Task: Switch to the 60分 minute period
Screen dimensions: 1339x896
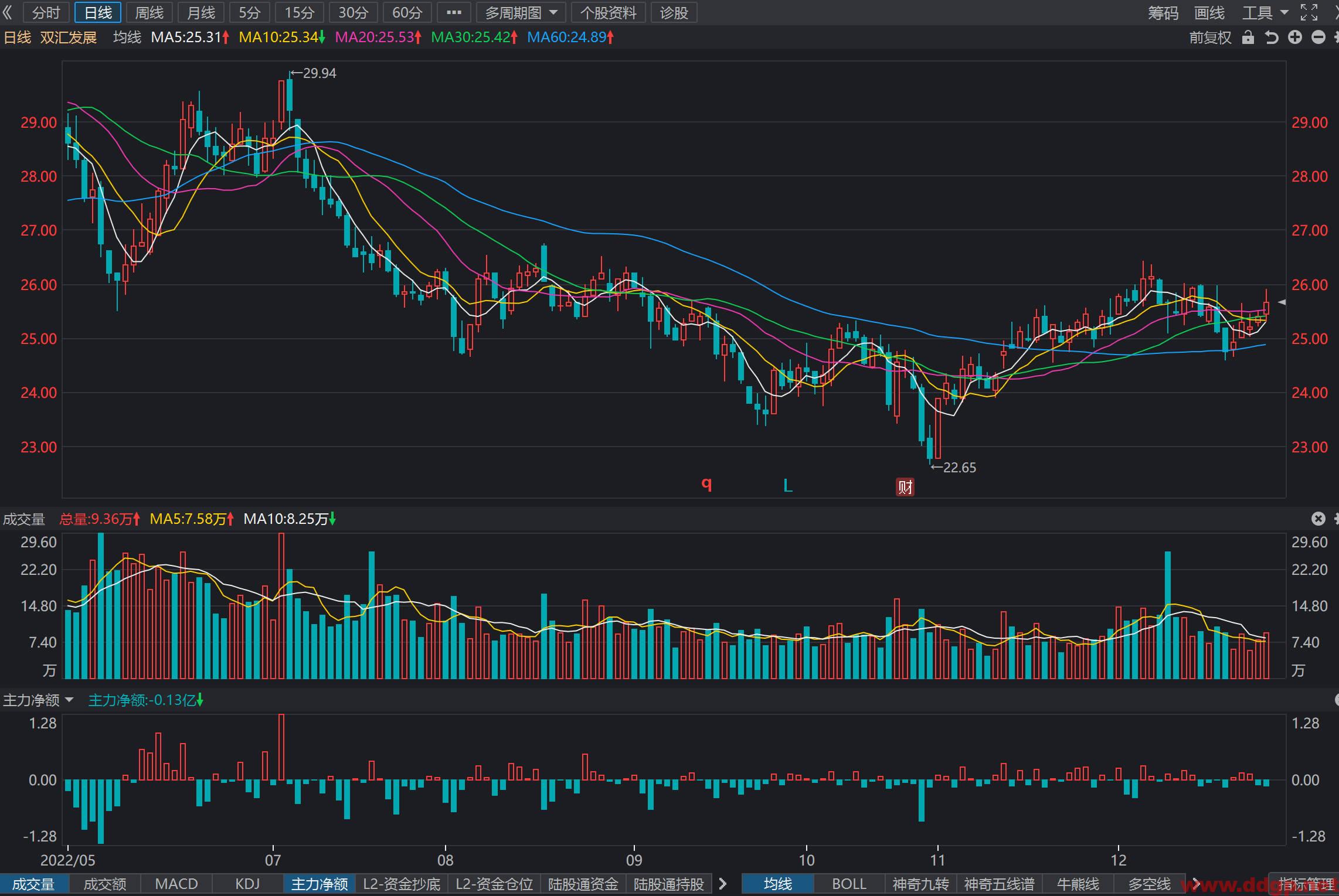Action: point(407,12)
